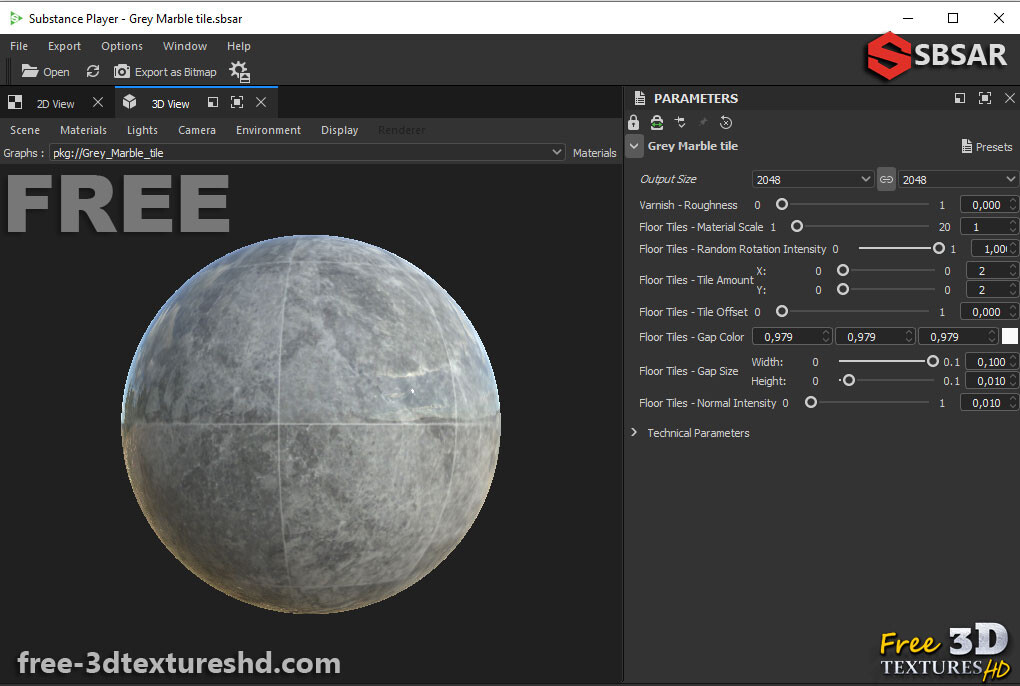Click the Open button
Viewport: 1020px width, 686px height.
tap(44, 71)
